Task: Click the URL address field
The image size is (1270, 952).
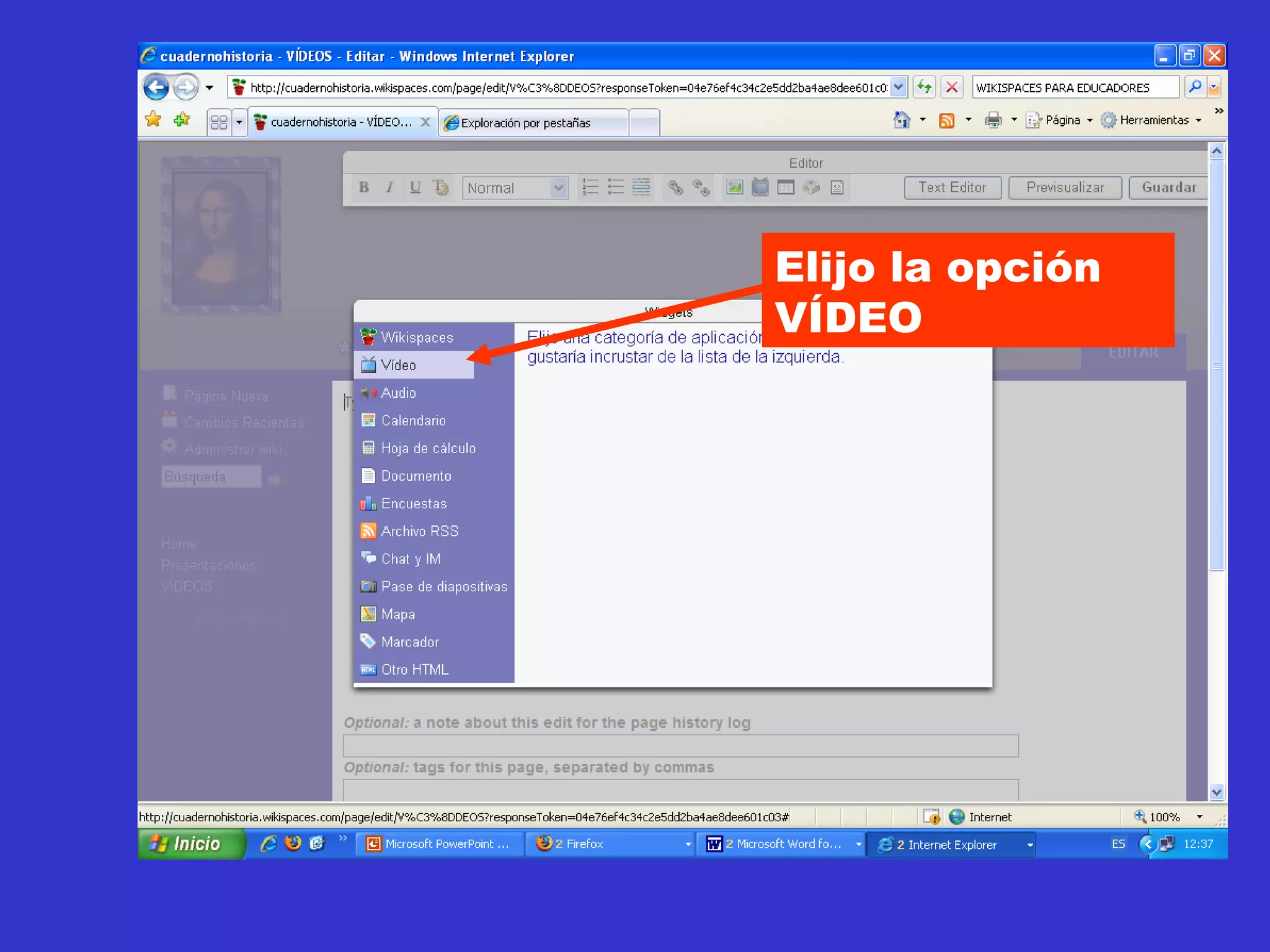Action: [x=567, y=87]
